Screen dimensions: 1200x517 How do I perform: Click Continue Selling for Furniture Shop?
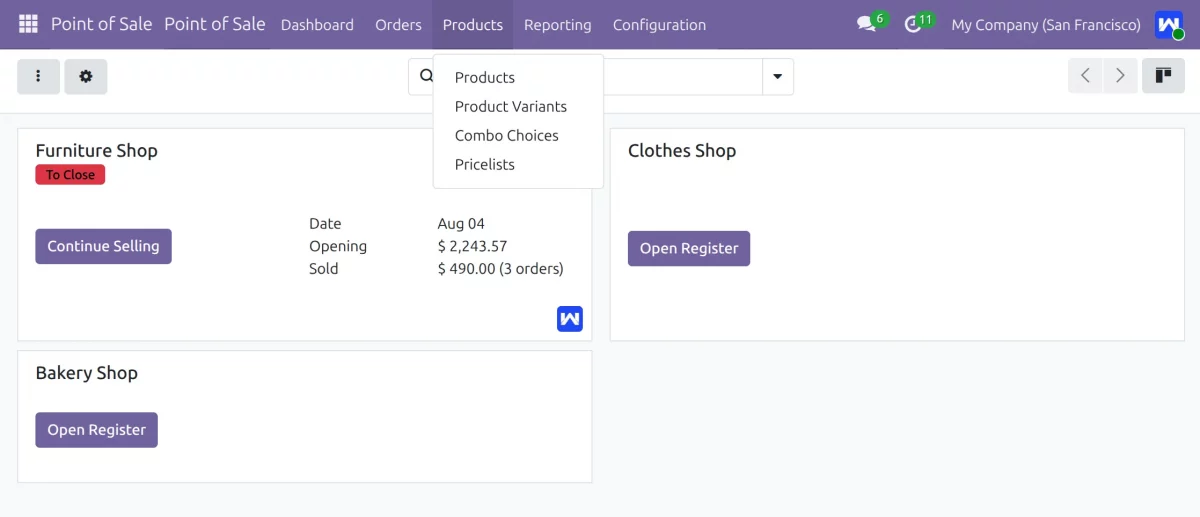click(x=103, y=246)
